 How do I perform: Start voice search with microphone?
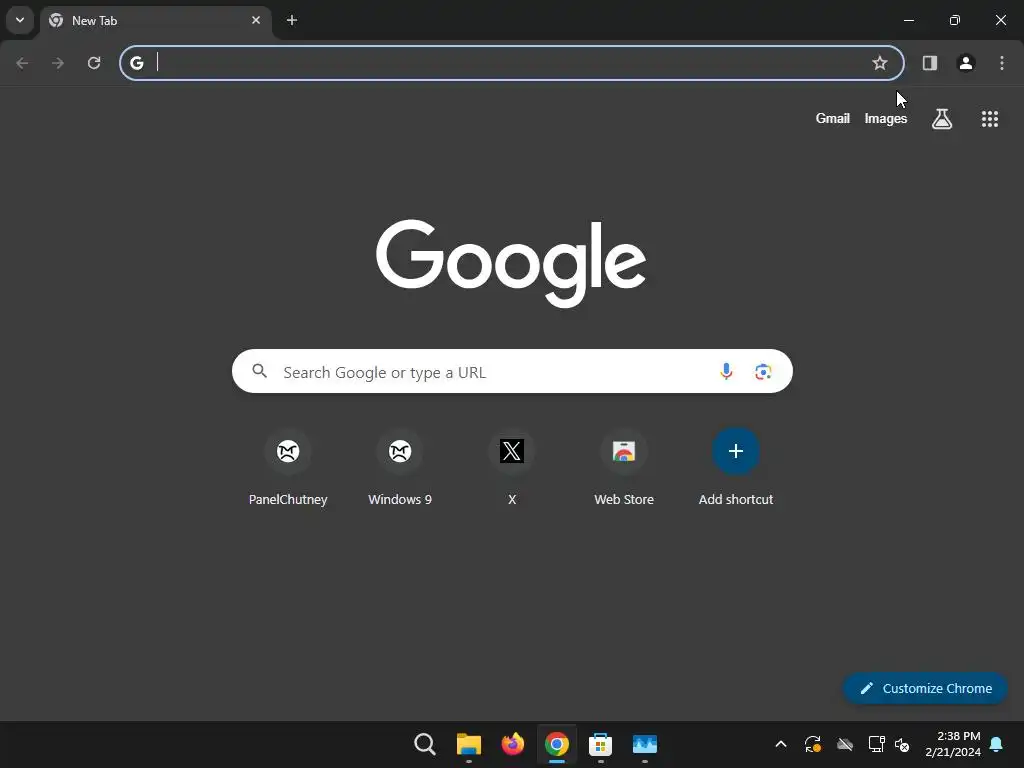coord(726,372)
